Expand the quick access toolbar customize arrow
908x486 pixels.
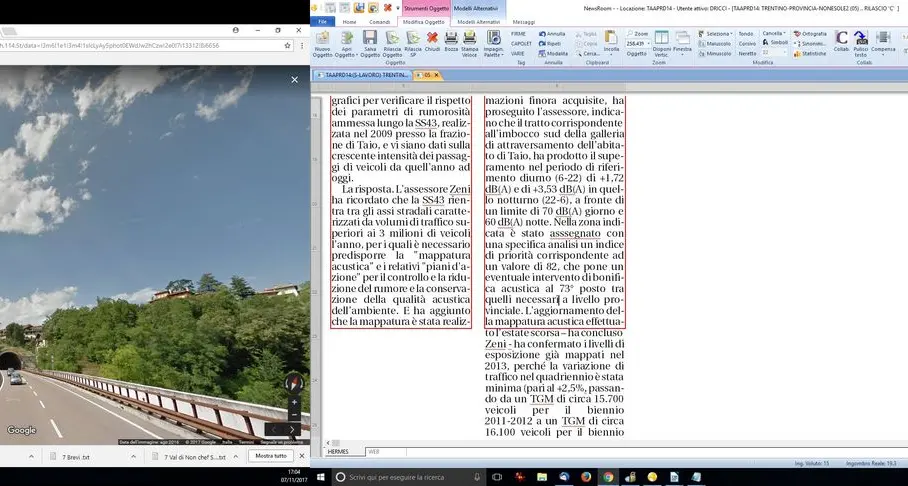point(398,8)
